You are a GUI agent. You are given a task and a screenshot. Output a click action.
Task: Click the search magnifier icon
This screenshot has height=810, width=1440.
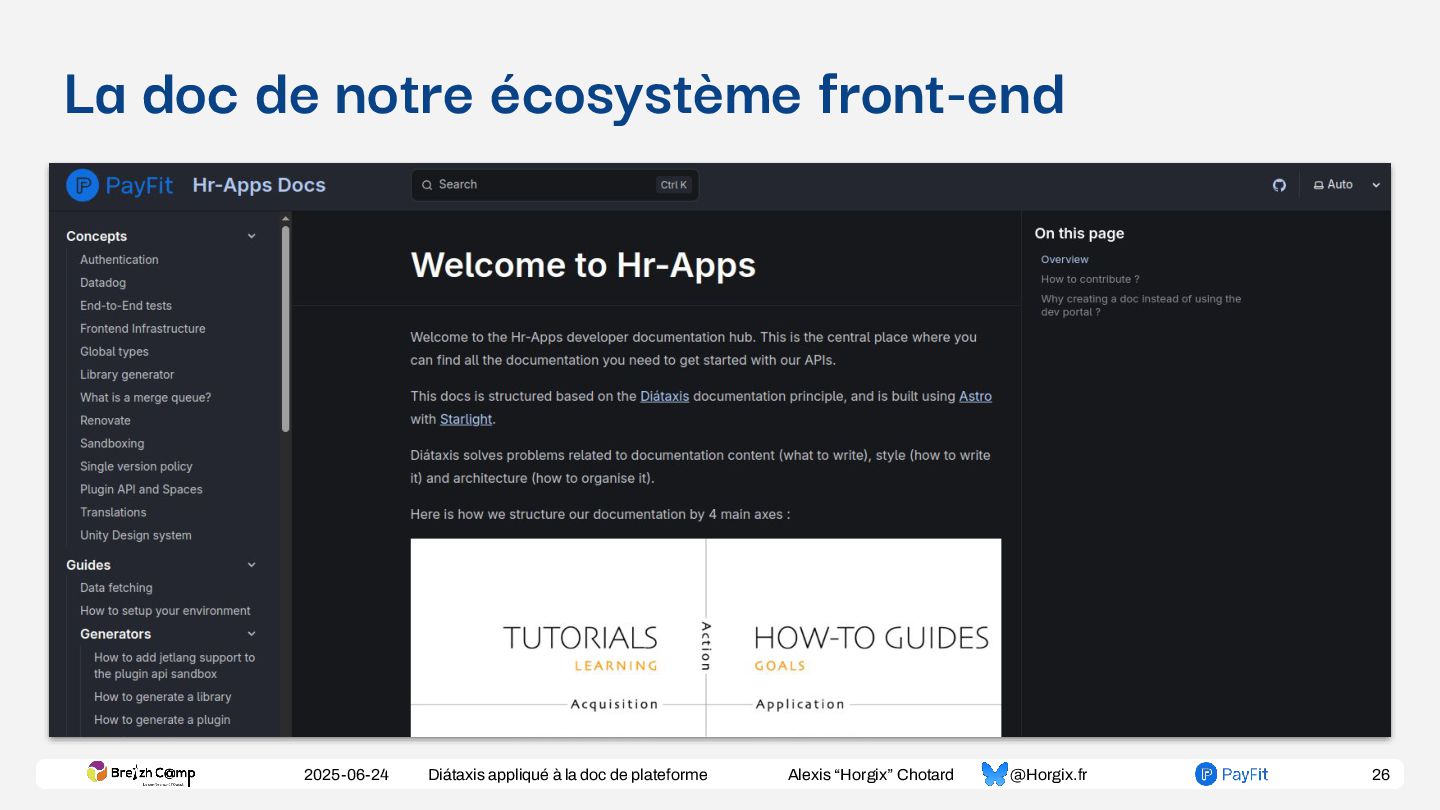(427, 185)
